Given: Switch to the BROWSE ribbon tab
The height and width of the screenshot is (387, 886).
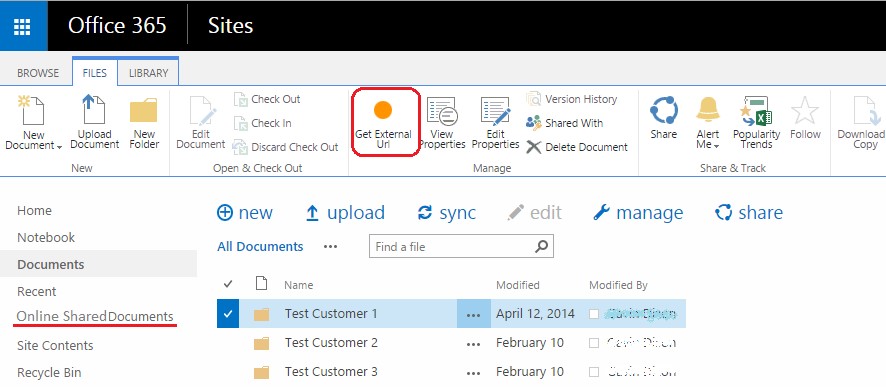Looking at the screenshot, I should 38,73.
